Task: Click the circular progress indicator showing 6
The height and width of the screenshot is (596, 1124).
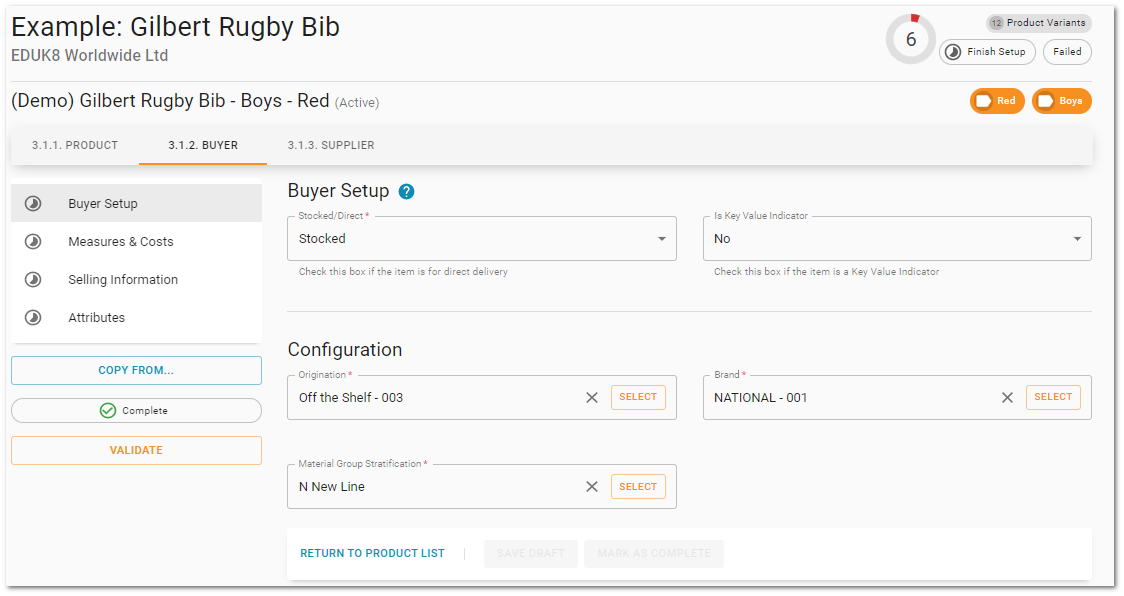Action: click(911, 39)
